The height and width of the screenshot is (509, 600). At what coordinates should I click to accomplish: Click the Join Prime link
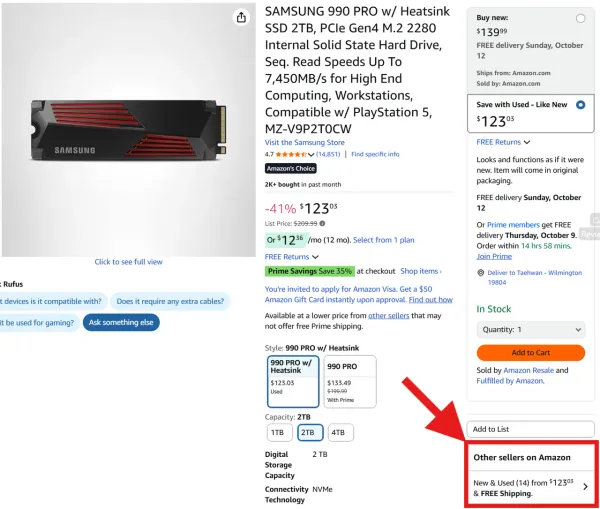click(494, 256)
